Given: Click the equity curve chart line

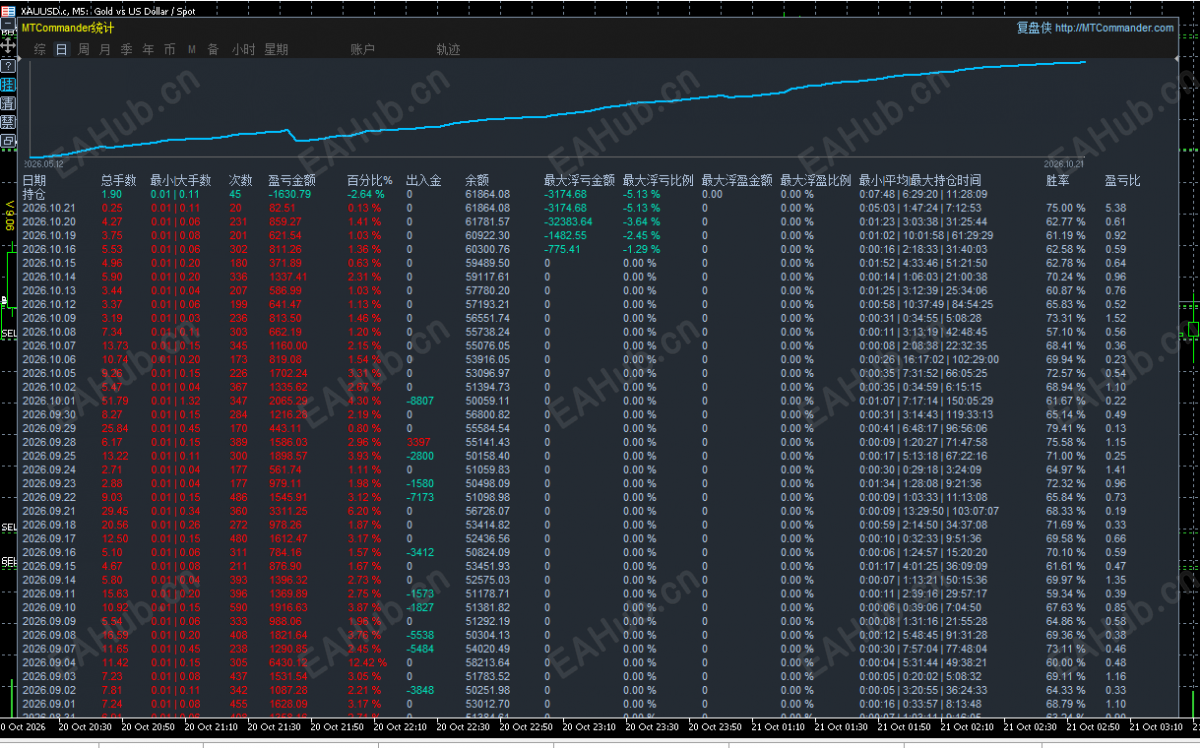Looking at the screenshot, I should pos(556,110).
